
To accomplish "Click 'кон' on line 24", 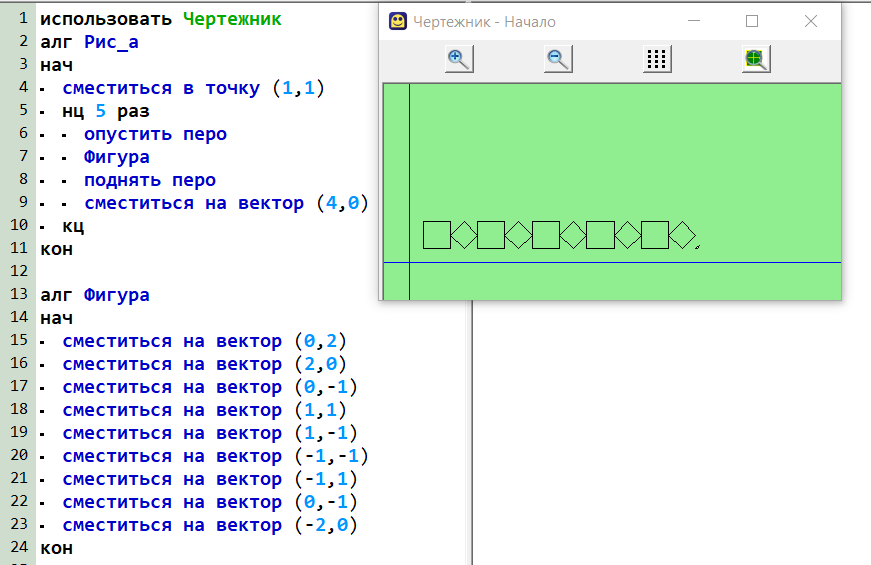I will pyautogui.click(x=57, y=548).
